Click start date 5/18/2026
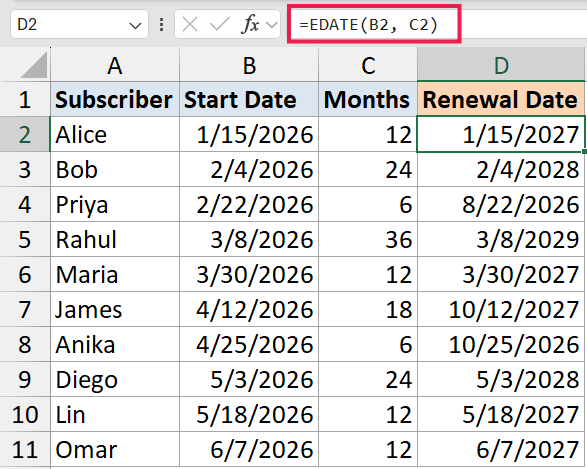This screenshot has height=469, width=587. point(249,414)
